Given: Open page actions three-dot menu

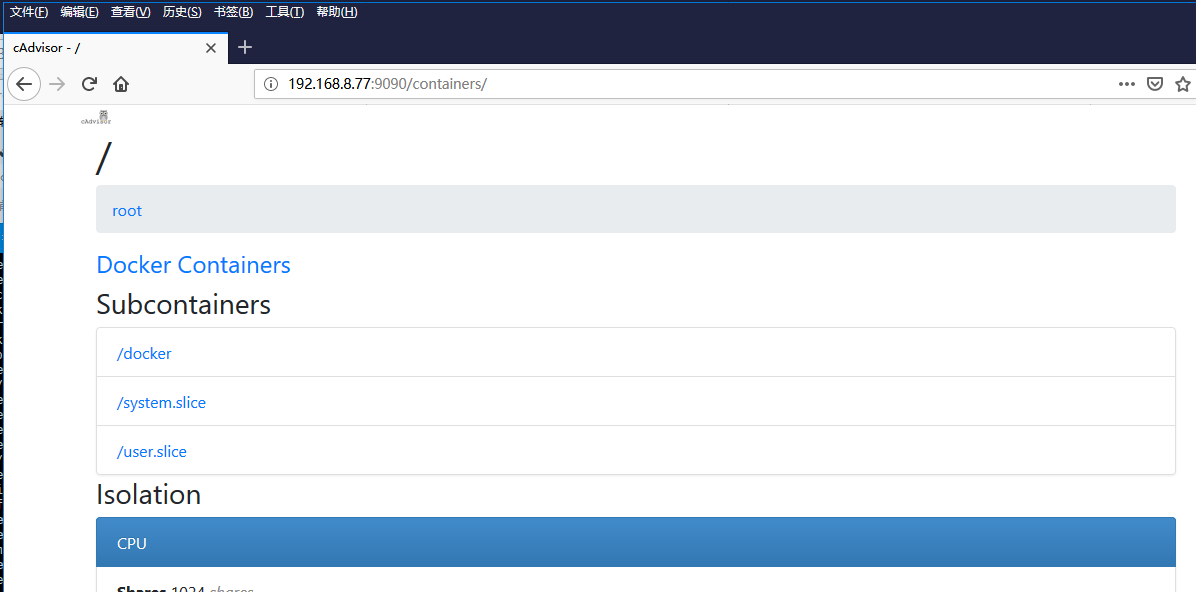Looking at the screenshot, I should tap(1127, 84).
